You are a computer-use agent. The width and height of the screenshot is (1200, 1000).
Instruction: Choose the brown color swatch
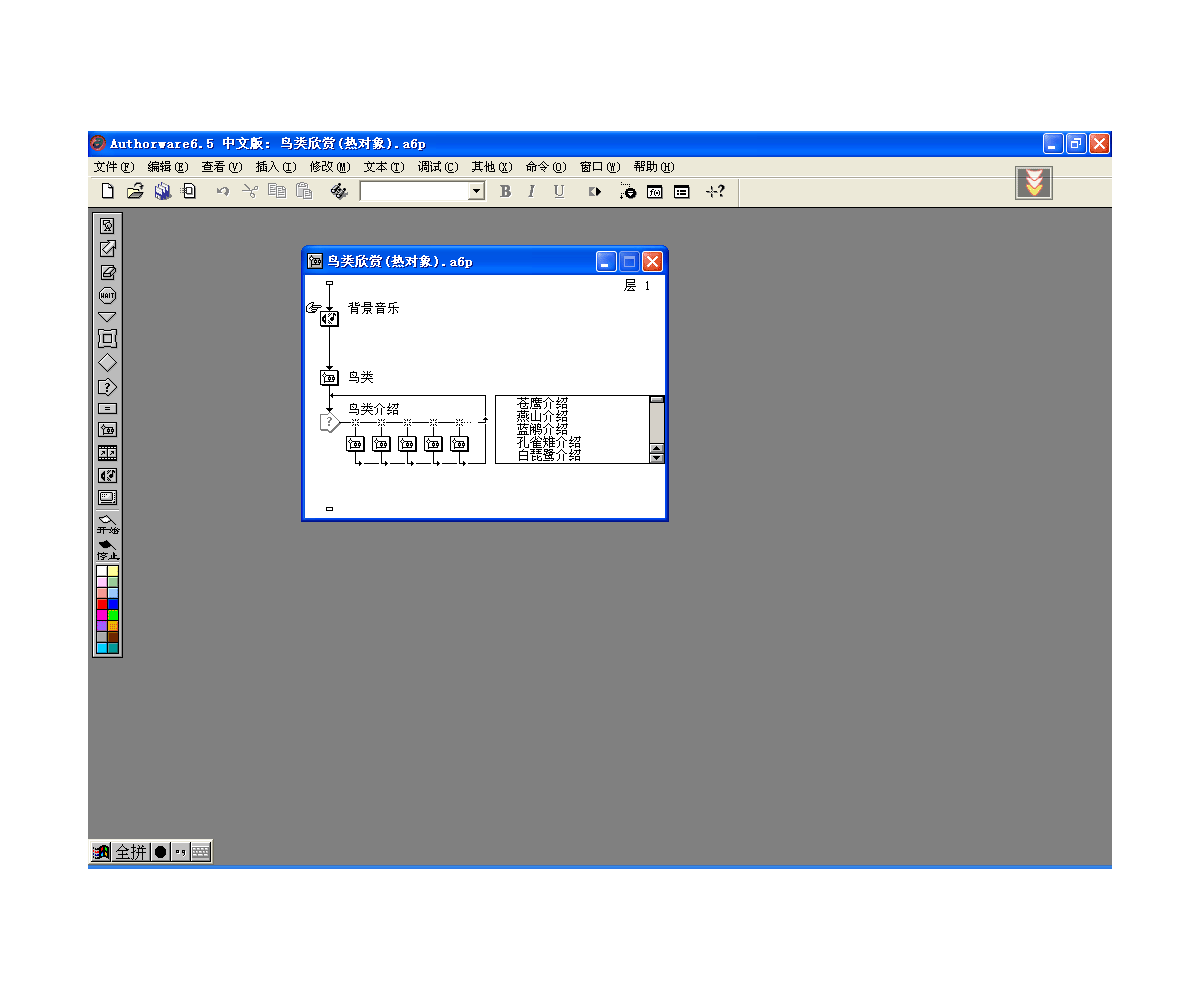(113, 636)
